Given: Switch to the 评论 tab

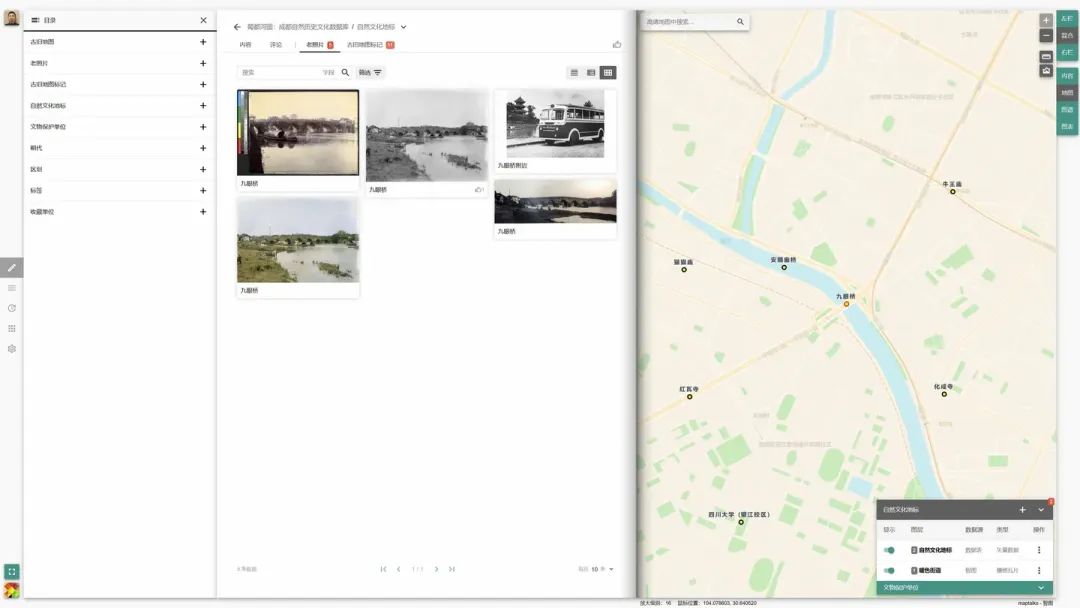Looking at the screenshot, I should coord(275,45).
